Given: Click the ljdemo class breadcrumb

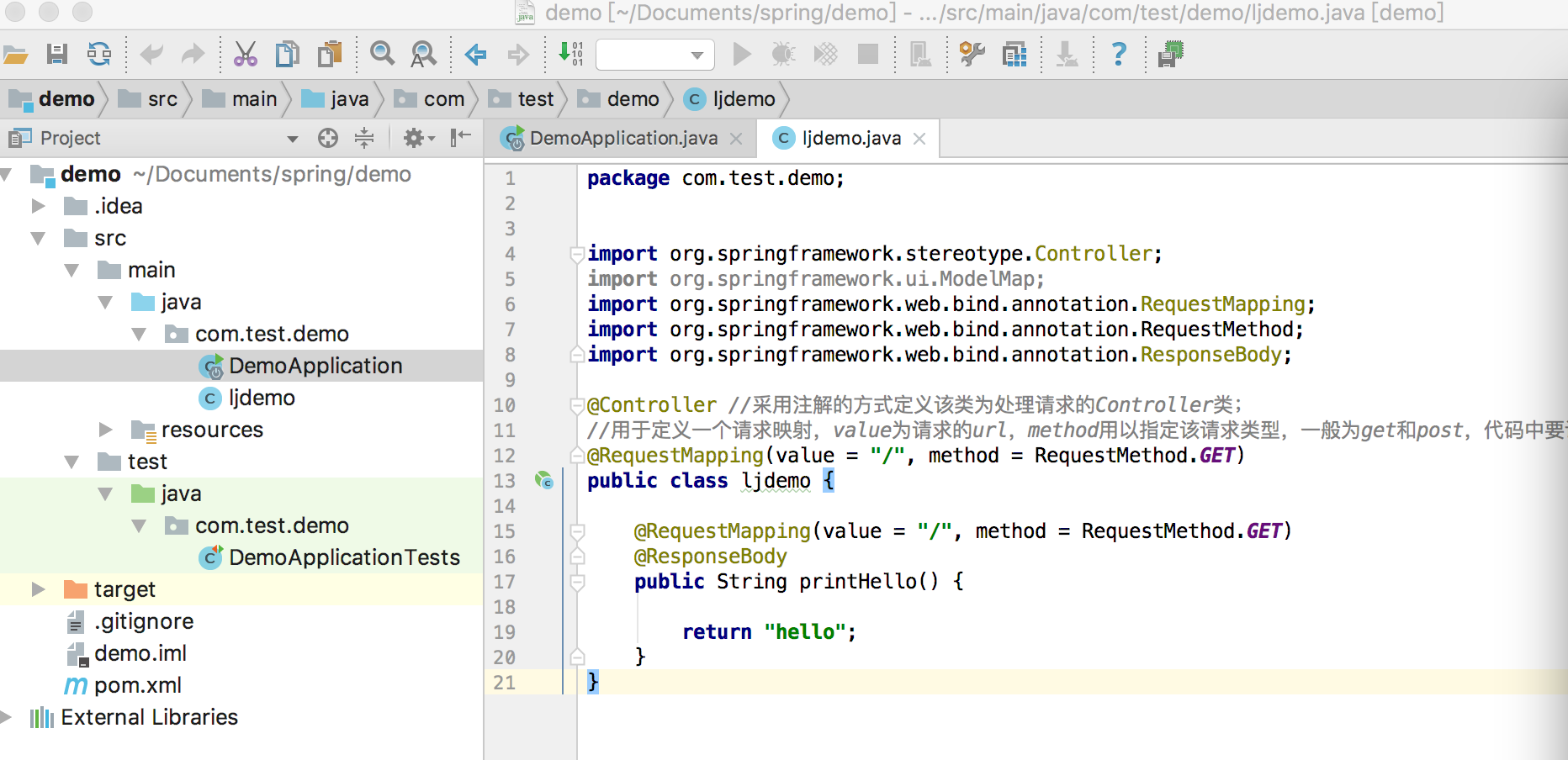Looking at the screenshot, I should [x=730, y=99].
